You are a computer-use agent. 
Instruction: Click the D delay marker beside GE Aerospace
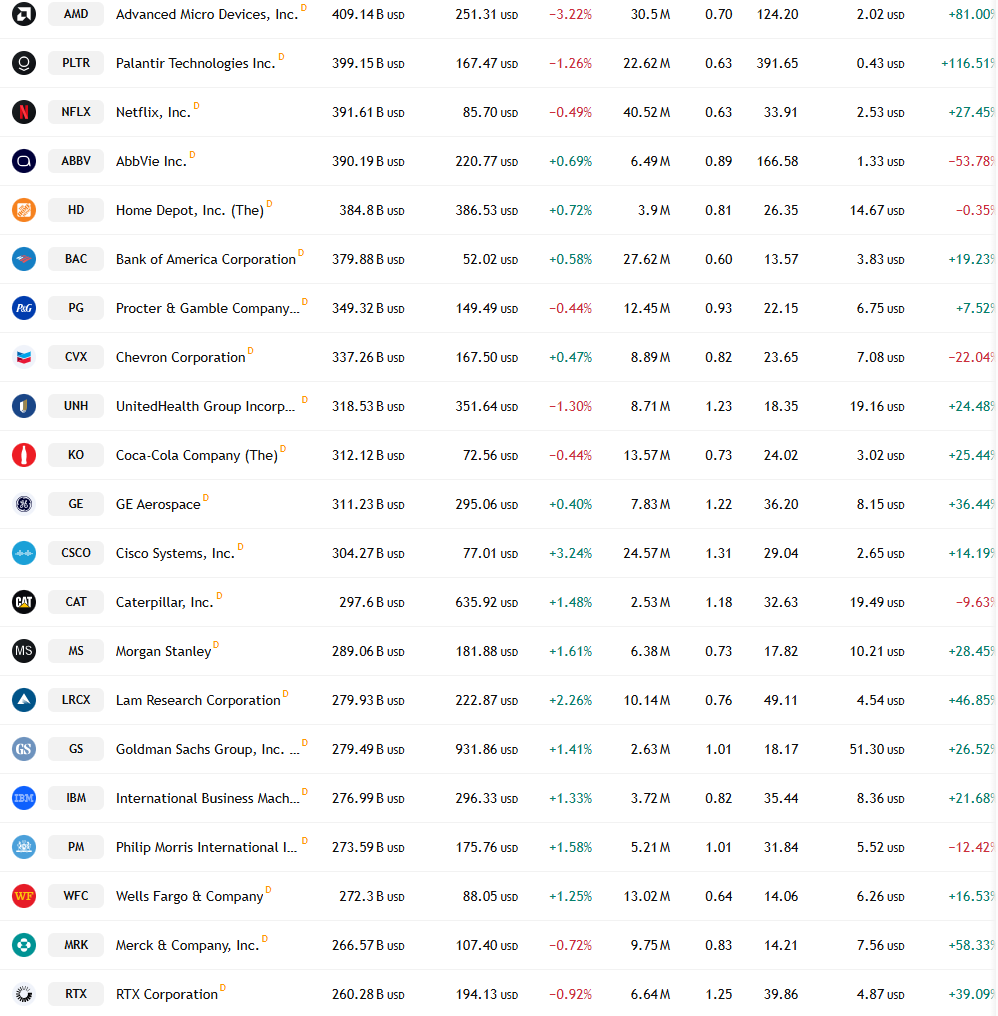tap(205, 498)
